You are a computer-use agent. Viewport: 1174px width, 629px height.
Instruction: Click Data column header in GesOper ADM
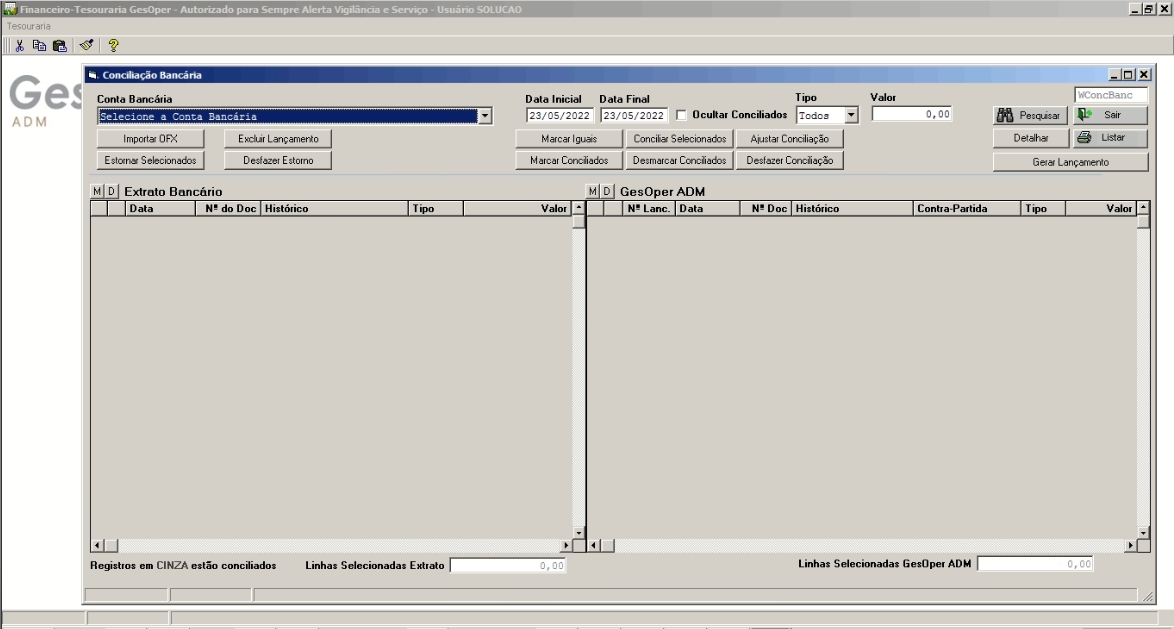click(708, 208)
